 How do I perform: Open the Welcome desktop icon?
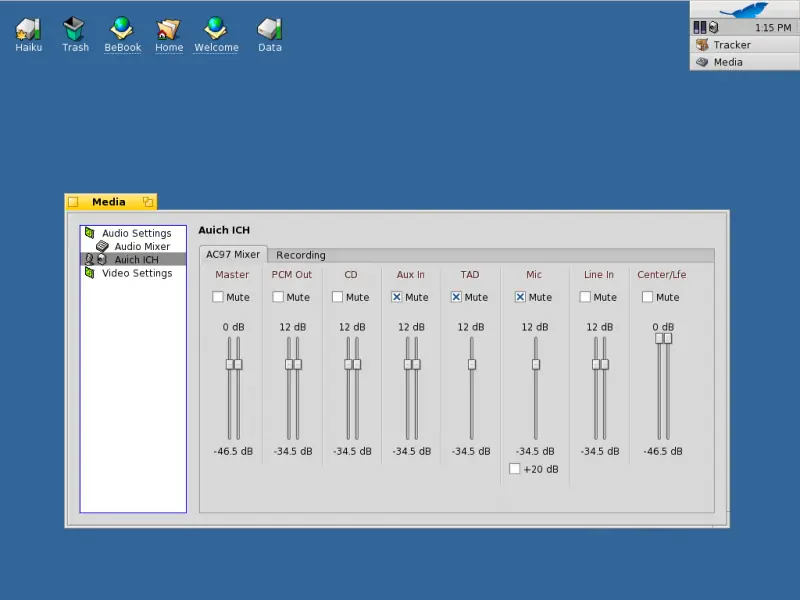[x=216, y=35]
